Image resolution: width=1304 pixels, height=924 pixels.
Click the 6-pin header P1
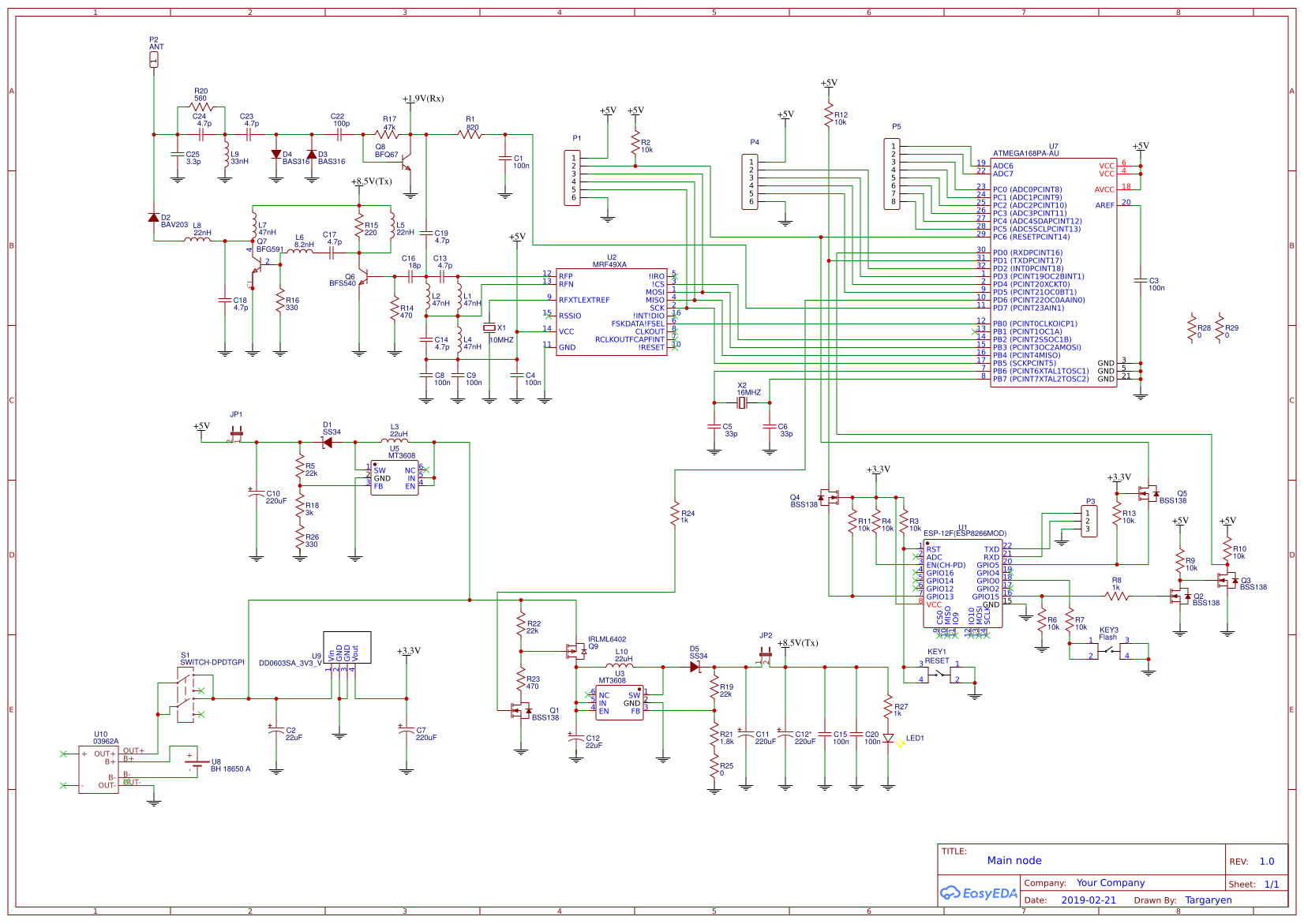574,176
